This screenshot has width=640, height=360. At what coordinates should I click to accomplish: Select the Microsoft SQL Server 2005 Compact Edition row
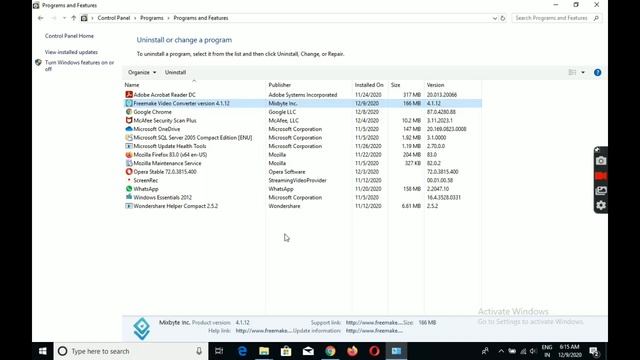pyautogui.click(x=303, y=138)
